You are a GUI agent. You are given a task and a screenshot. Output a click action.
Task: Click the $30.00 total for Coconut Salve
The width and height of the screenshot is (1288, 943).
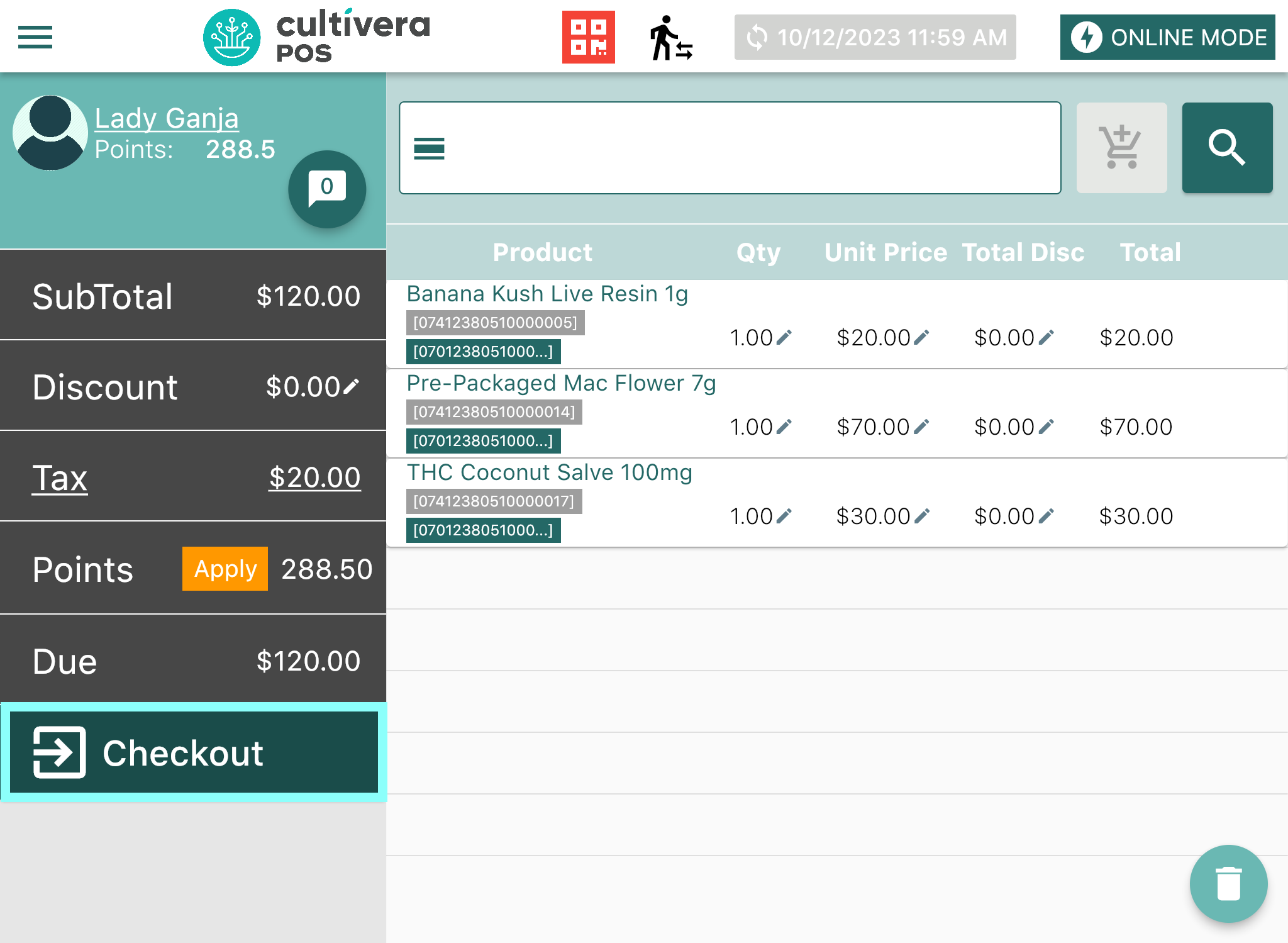(1136, 516)
